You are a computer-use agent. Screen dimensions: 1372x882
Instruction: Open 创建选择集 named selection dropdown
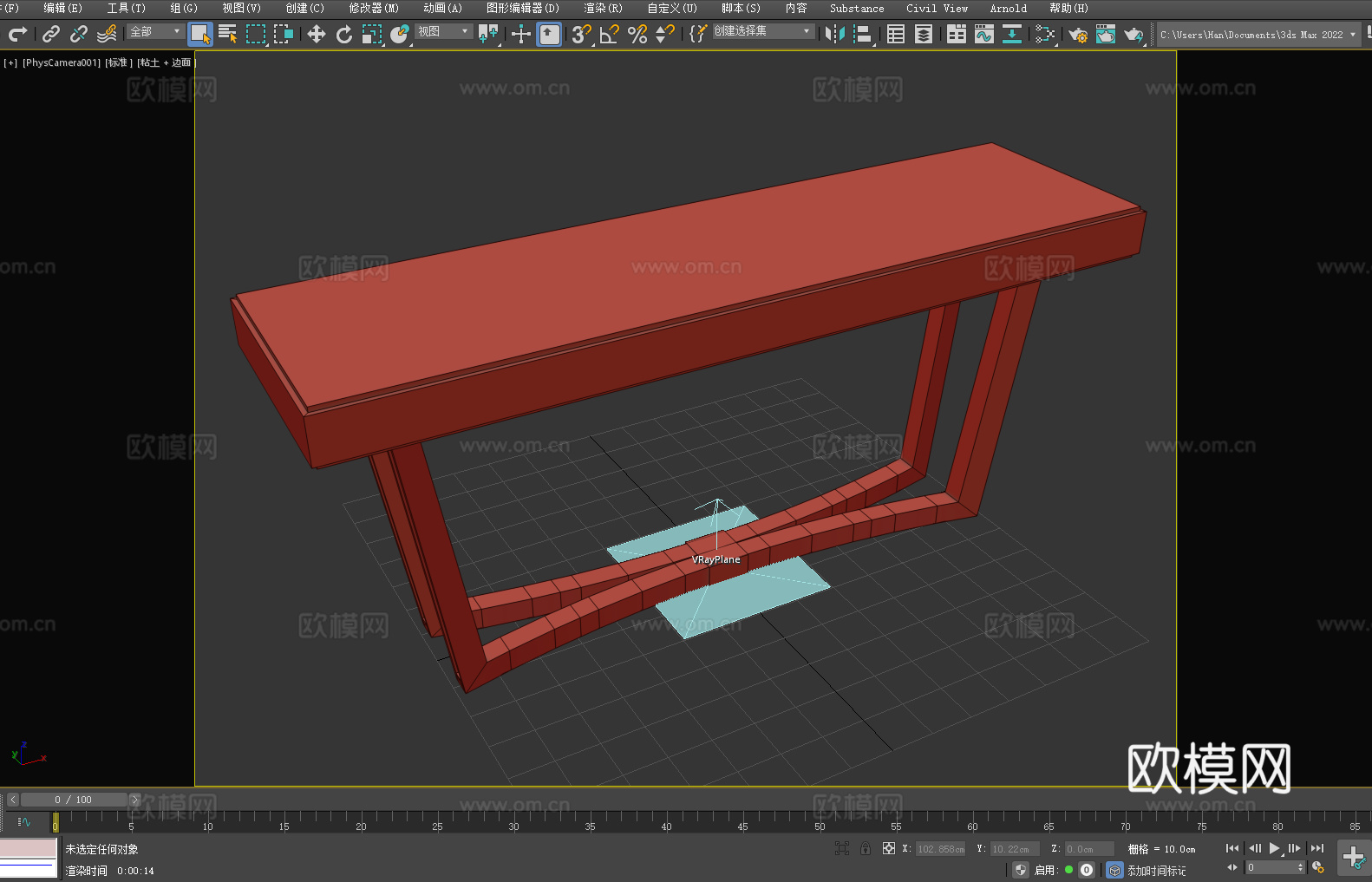tap(763, 31)
